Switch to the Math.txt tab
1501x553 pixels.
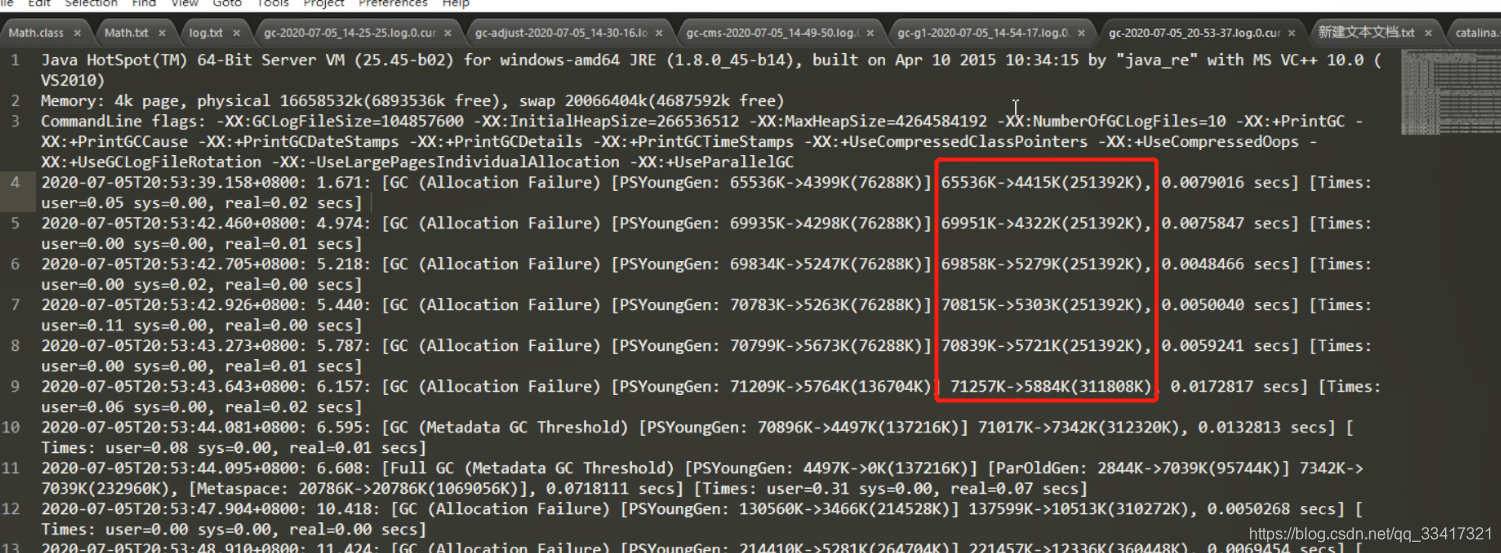tap(126, 33)
